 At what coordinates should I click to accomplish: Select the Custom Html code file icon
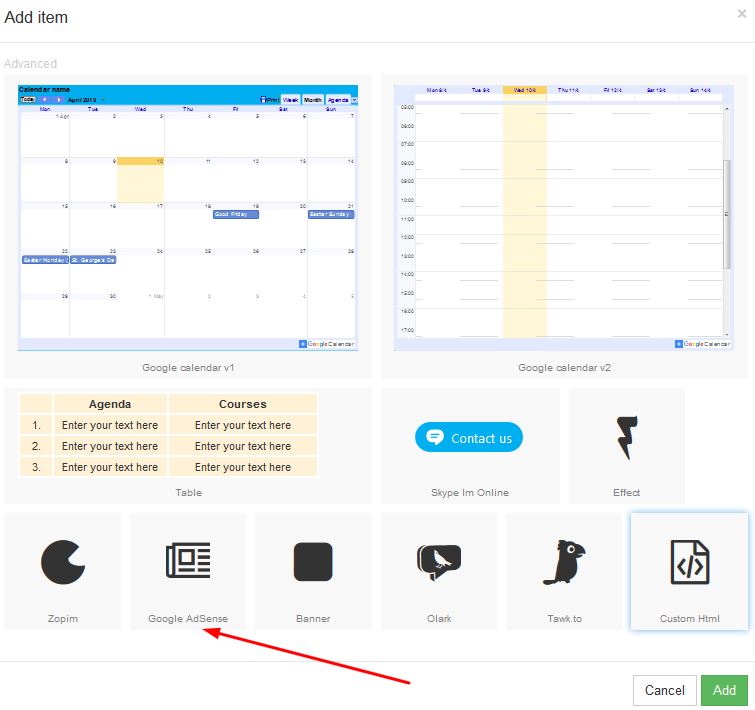point(690,562)
